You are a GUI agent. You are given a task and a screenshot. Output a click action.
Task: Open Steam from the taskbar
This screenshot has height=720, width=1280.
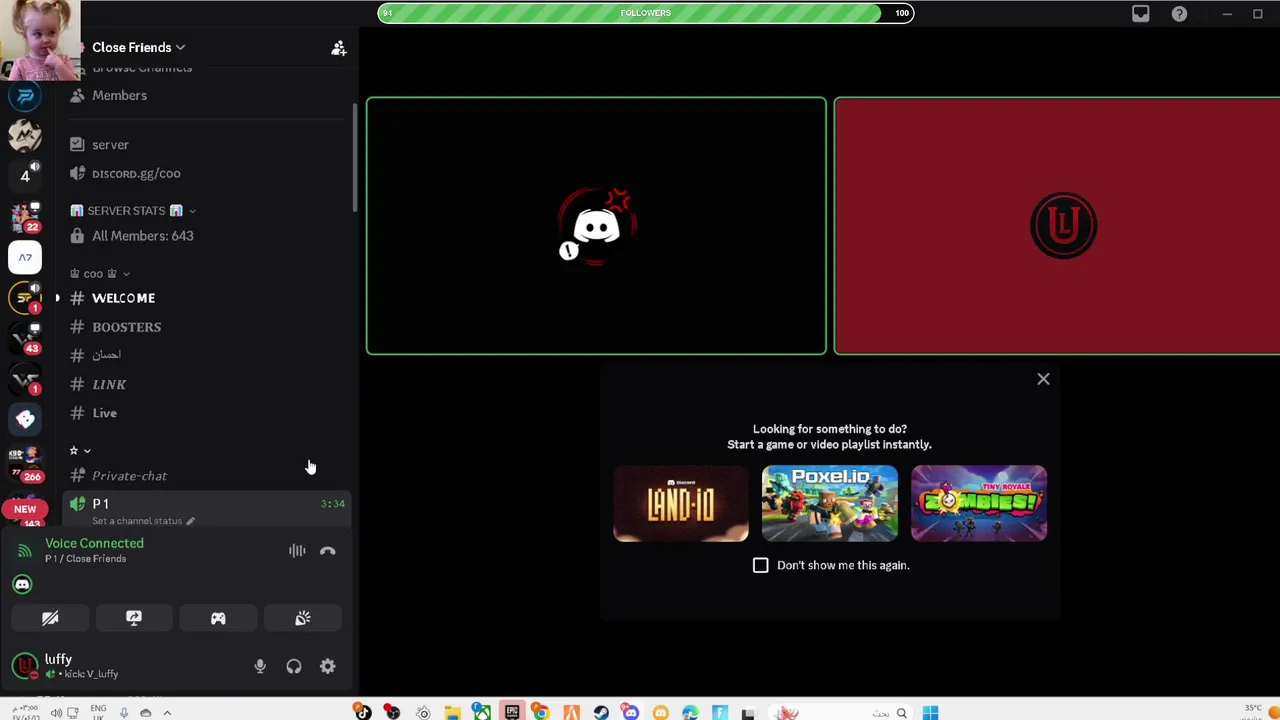coord(601,712)
